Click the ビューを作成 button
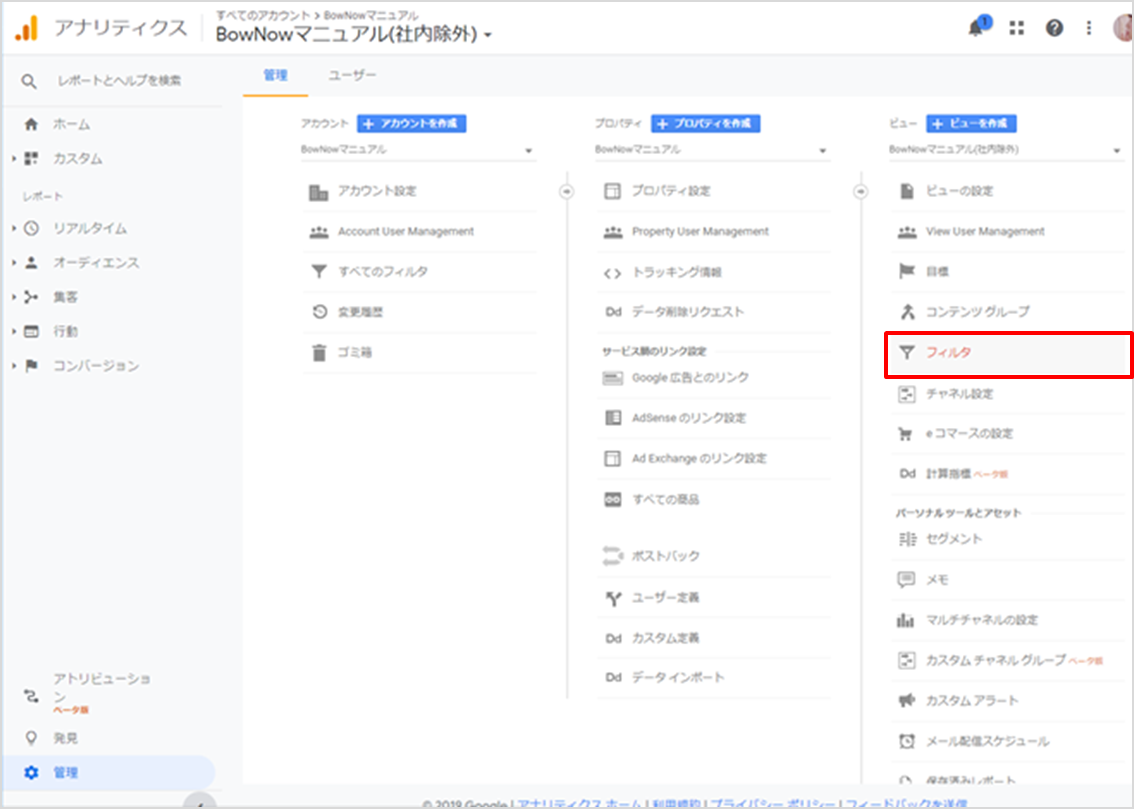Screen dimensions: 1134x809 pyautogui.click(x=971, y=124)
